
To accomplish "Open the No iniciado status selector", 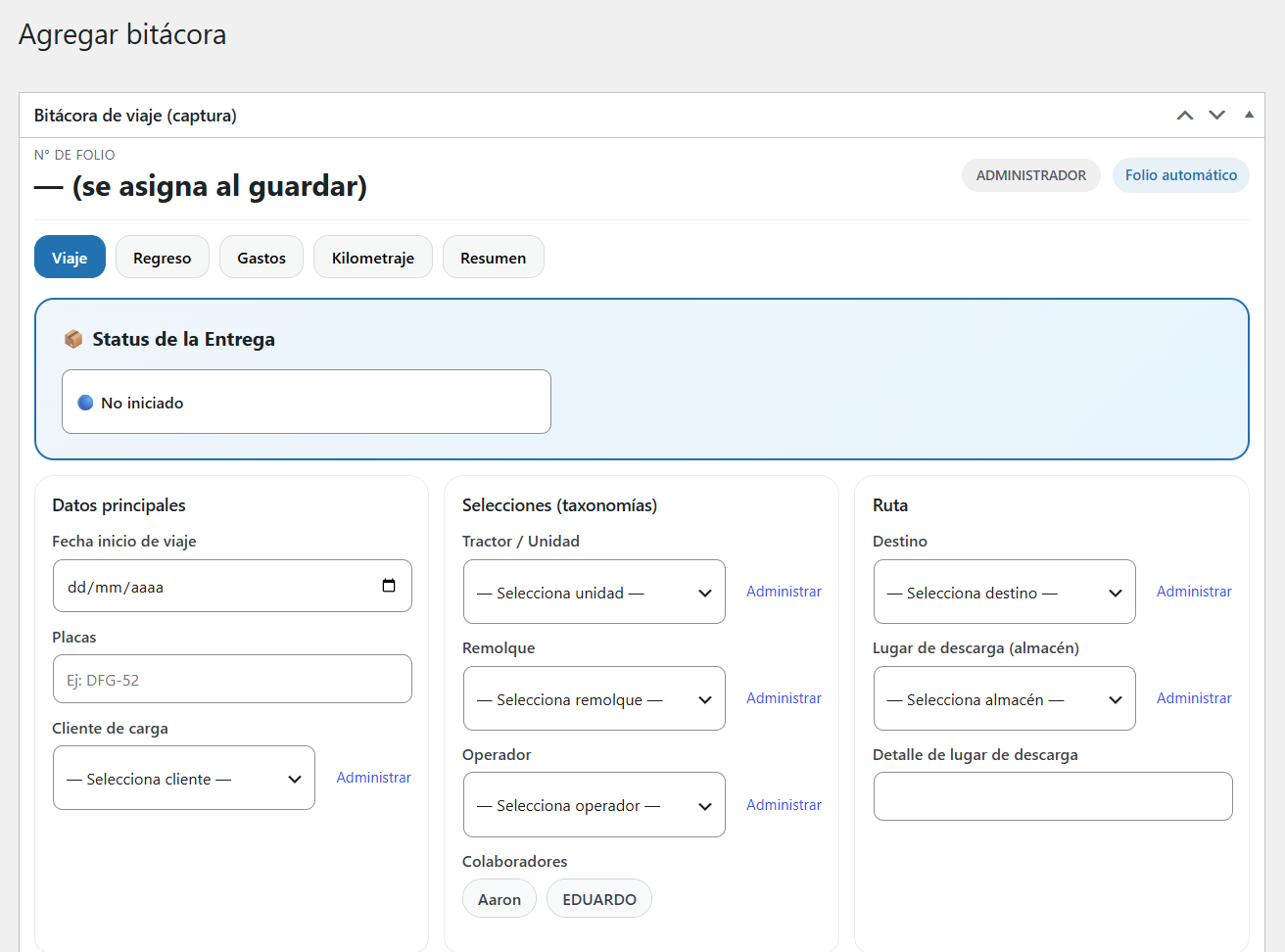I will tap(307, 402).
